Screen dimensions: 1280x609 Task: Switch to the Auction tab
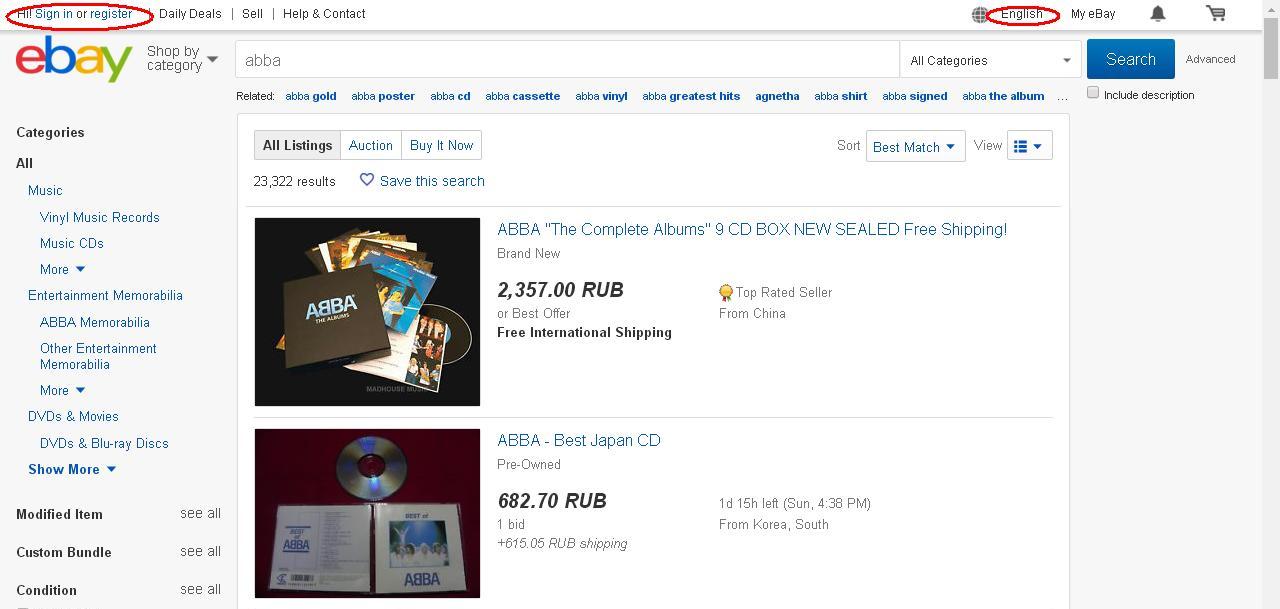(370, 145)
